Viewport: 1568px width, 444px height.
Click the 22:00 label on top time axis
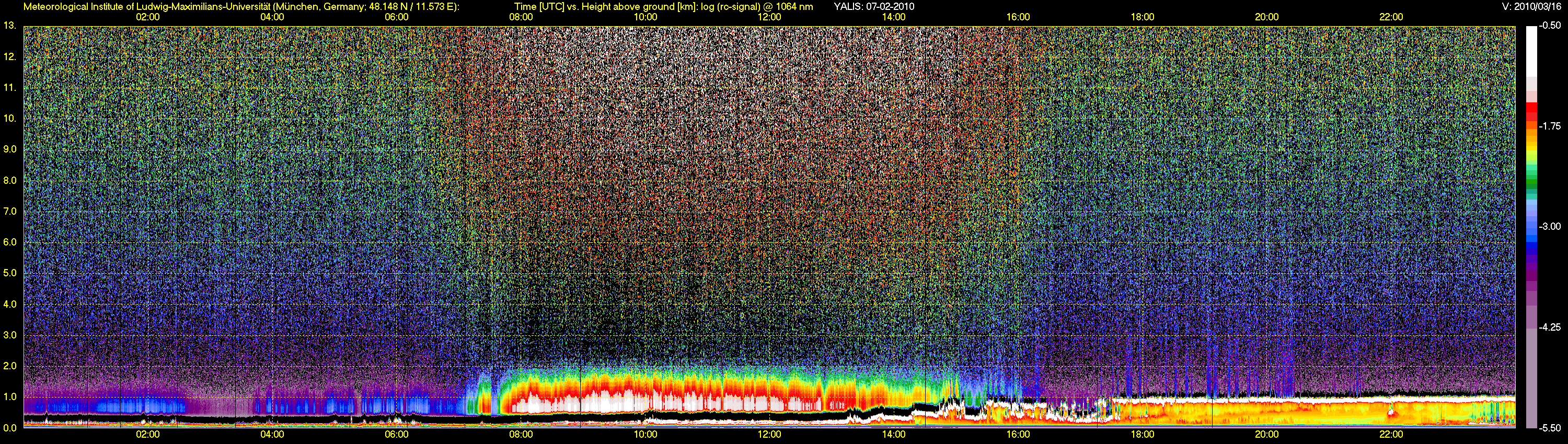click(x=1391, y=17)
